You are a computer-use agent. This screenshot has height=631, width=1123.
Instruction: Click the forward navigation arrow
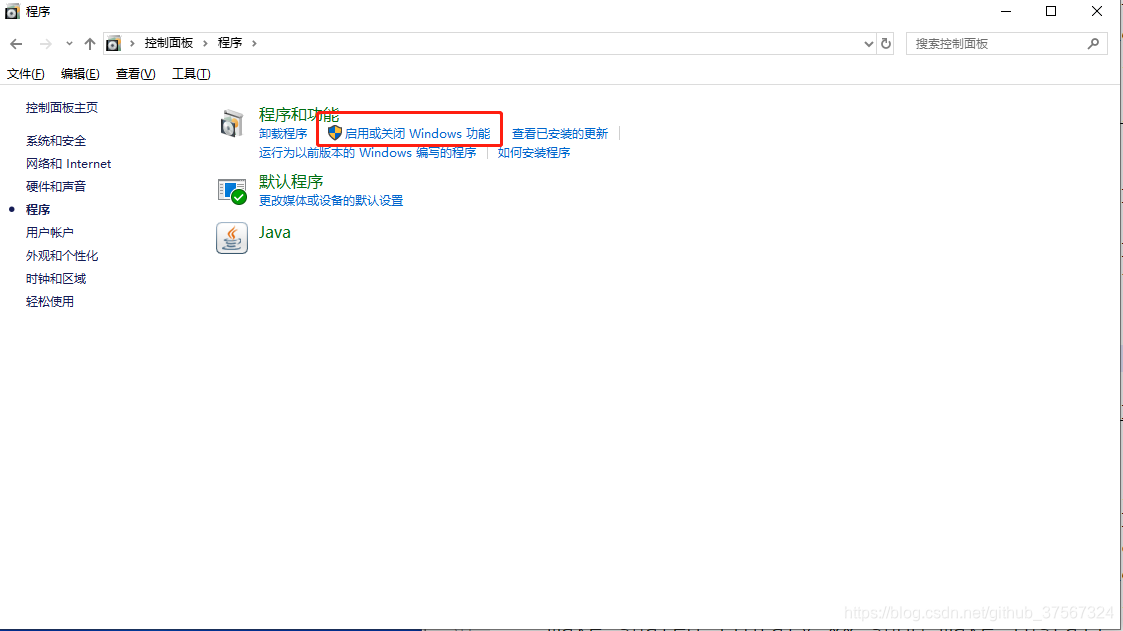pyautogui.click(x=45, y=44)
